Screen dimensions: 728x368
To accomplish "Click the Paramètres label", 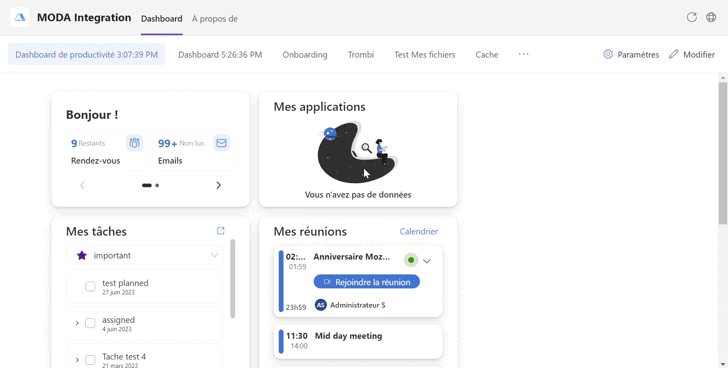I will point(638,54).
